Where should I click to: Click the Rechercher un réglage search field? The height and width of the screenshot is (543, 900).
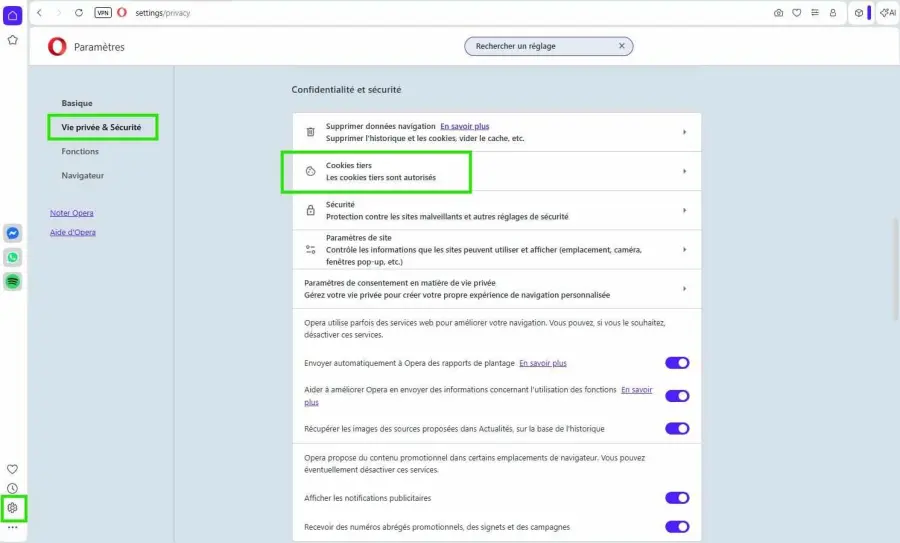coord(540,46)
